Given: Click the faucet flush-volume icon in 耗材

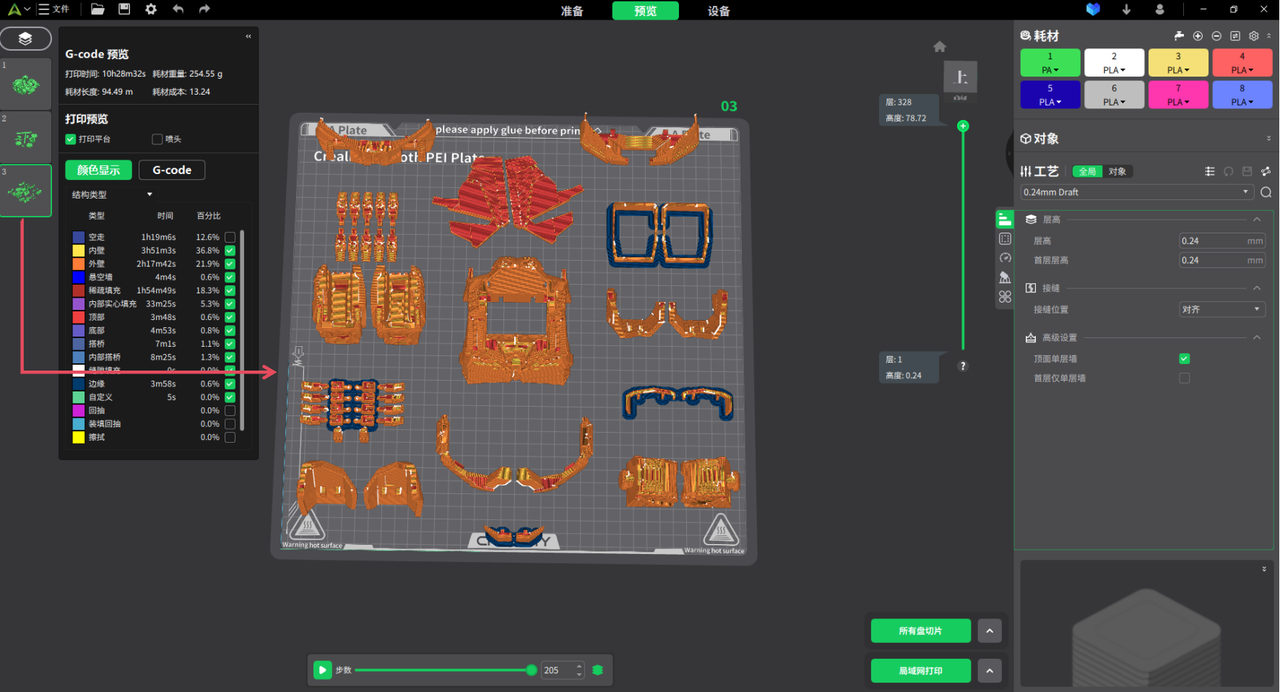Looking at the screenshot, I should [x=1179, y=36].
